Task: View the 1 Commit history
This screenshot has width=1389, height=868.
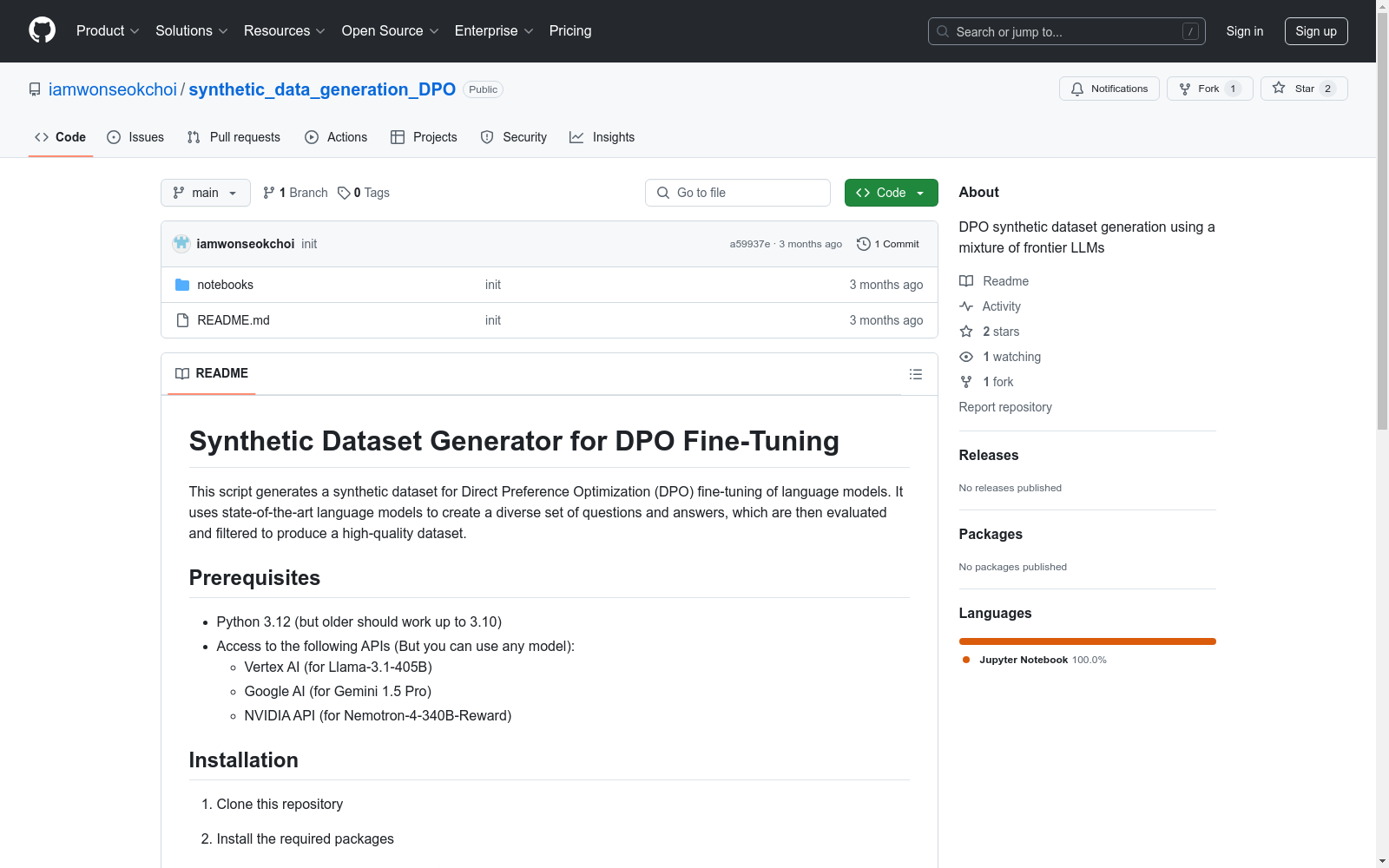Action: point(888,244)
